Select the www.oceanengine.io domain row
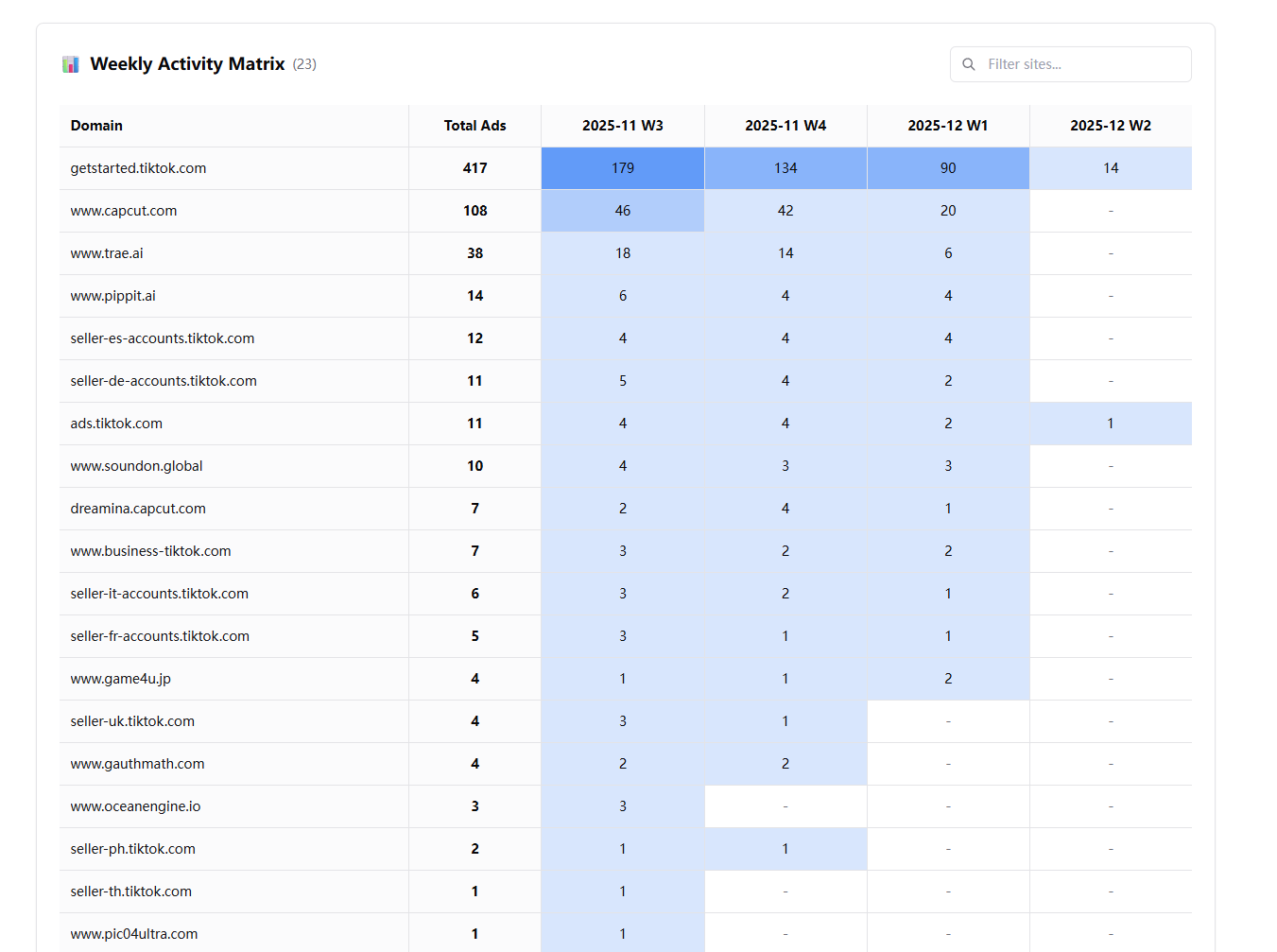The width and height of the screenshot is (1277, 952). (x=626, y=806)
